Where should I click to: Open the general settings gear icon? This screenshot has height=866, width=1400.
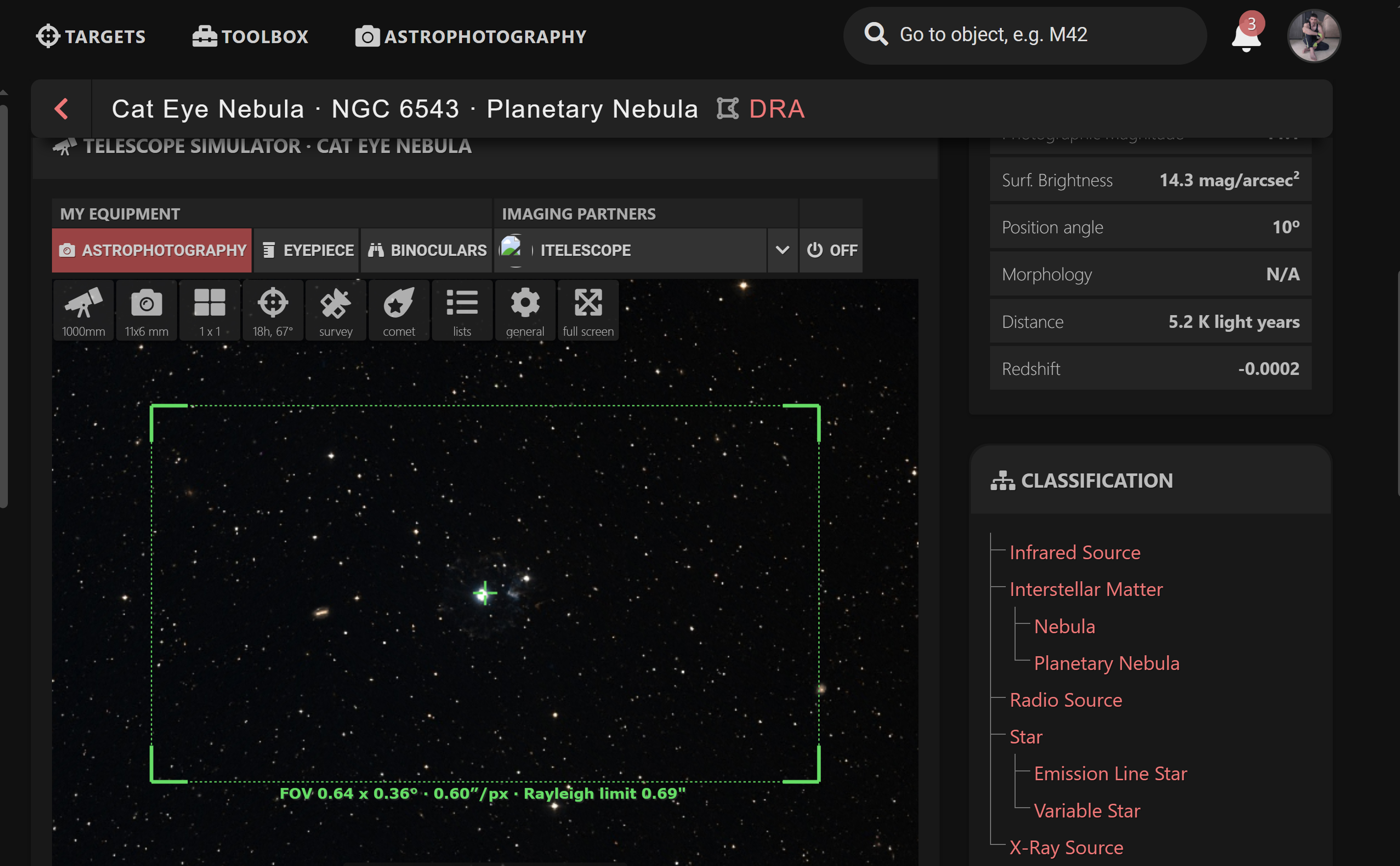[525, 310]
